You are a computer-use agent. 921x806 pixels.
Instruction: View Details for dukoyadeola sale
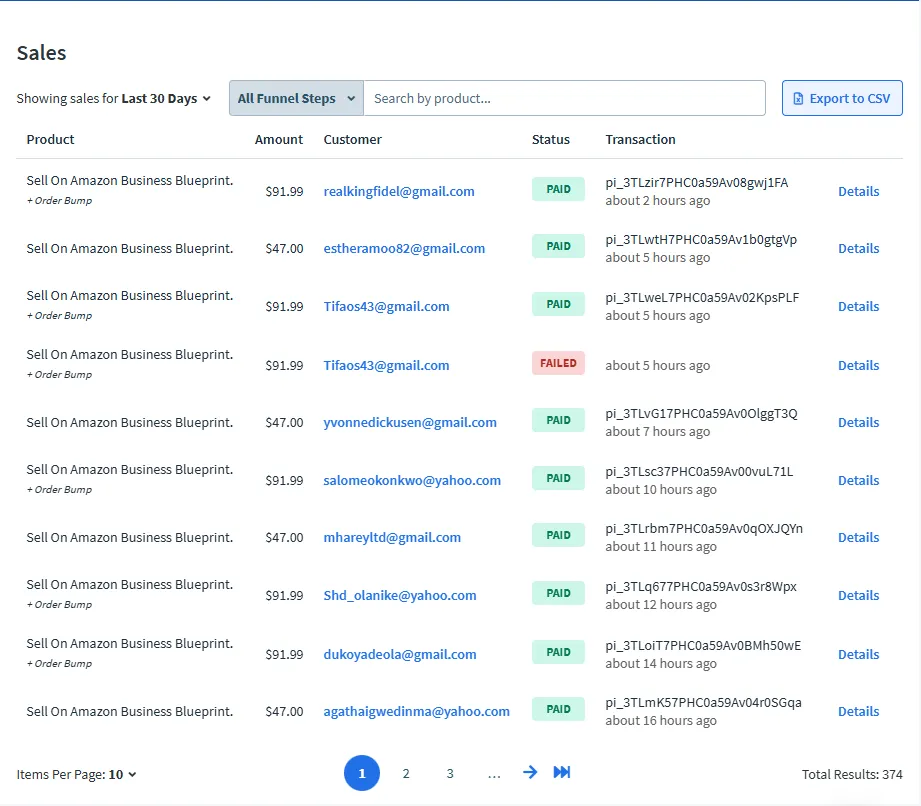[858, 654]
